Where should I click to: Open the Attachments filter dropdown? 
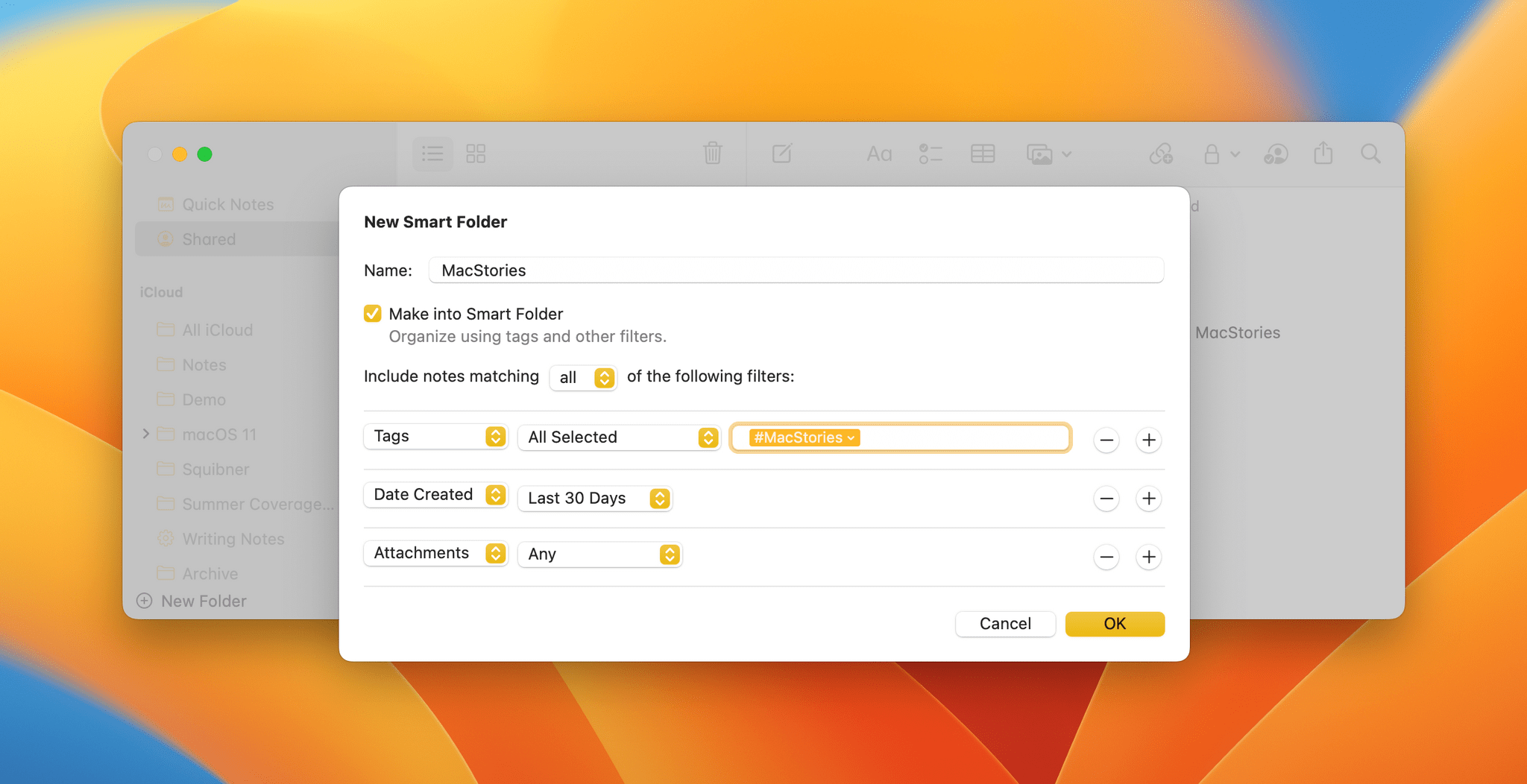(435, 553)
